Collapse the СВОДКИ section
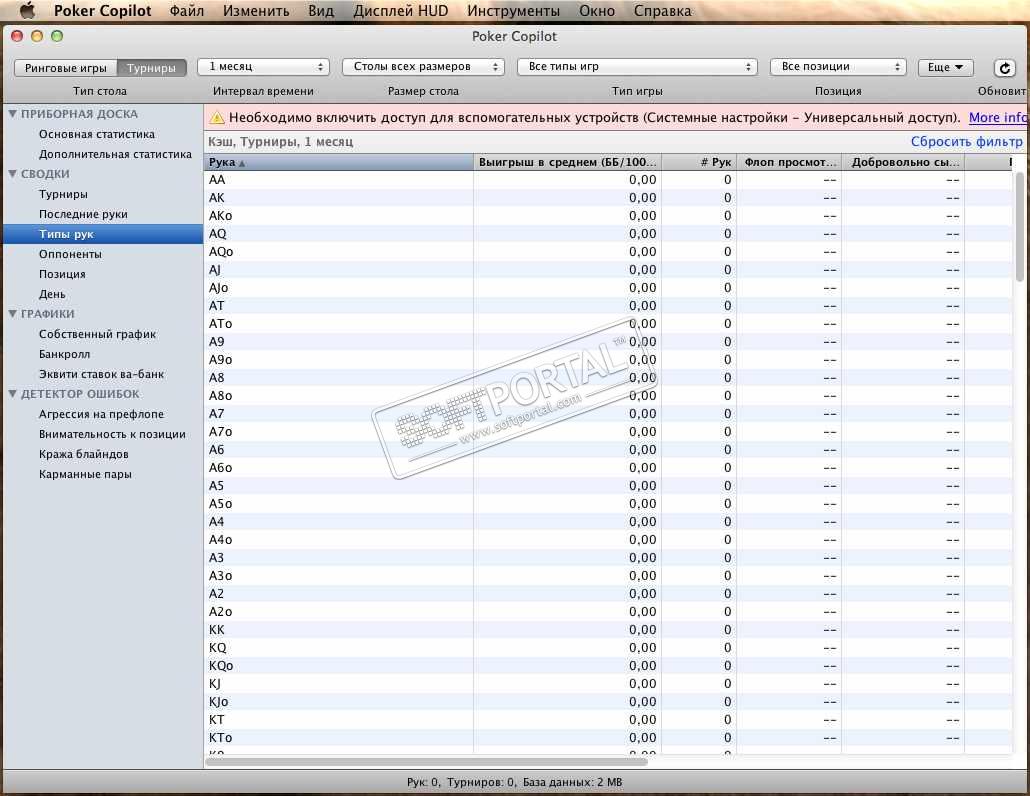 (12, 173)
